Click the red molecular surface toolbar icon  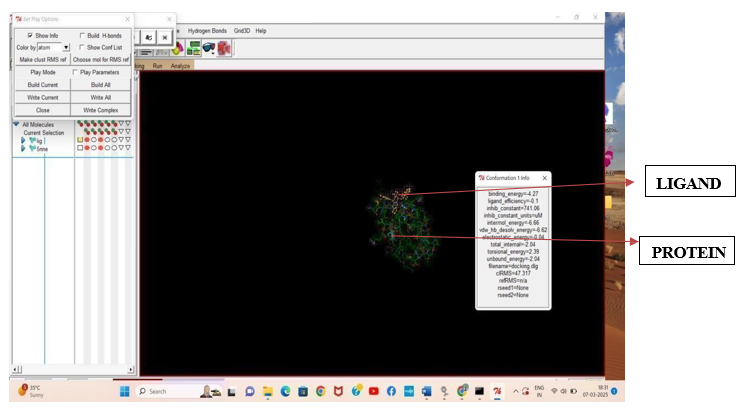pos(225,48)
